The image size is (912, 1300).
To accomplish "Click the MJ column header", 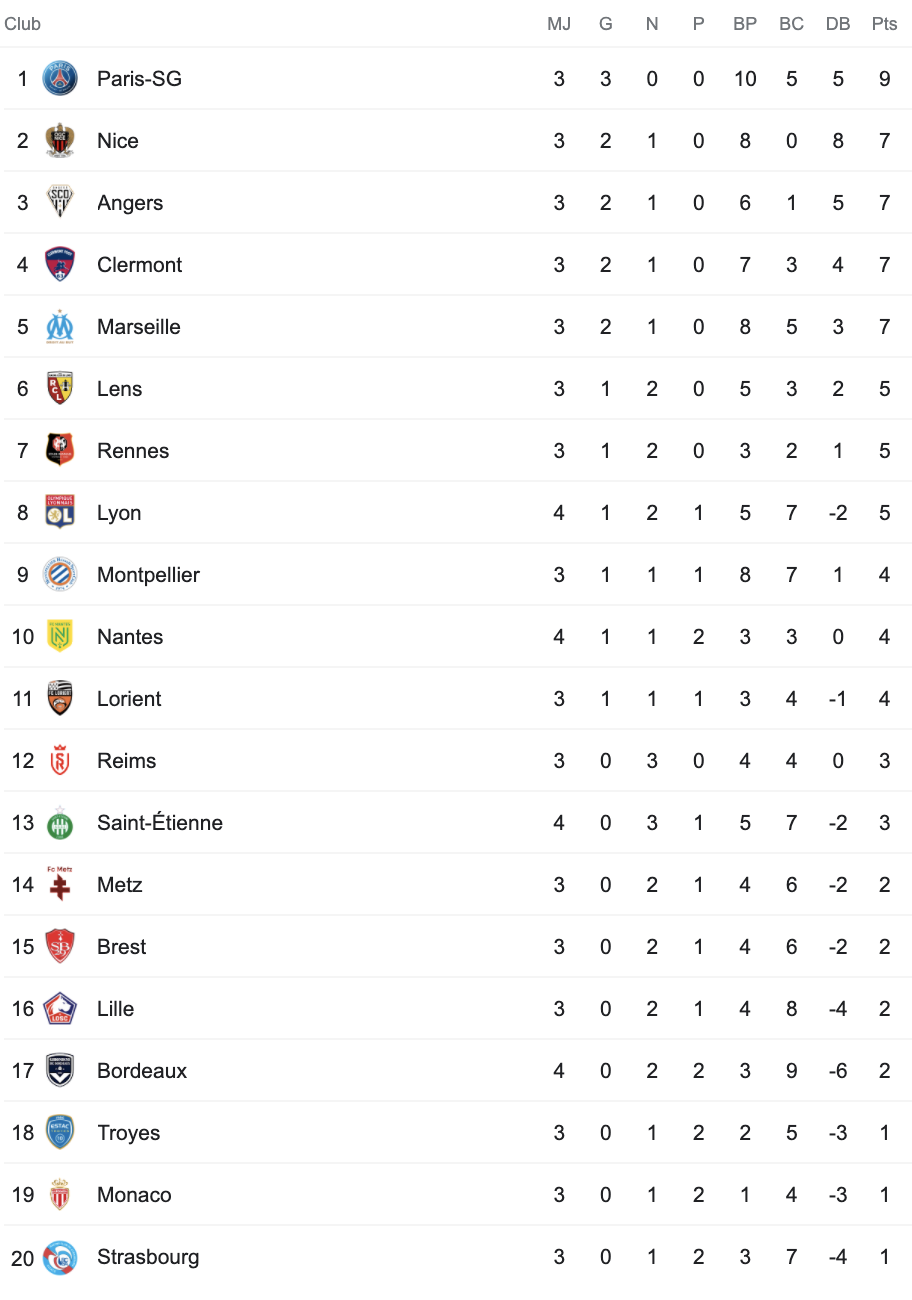I will tap(559, 24).
